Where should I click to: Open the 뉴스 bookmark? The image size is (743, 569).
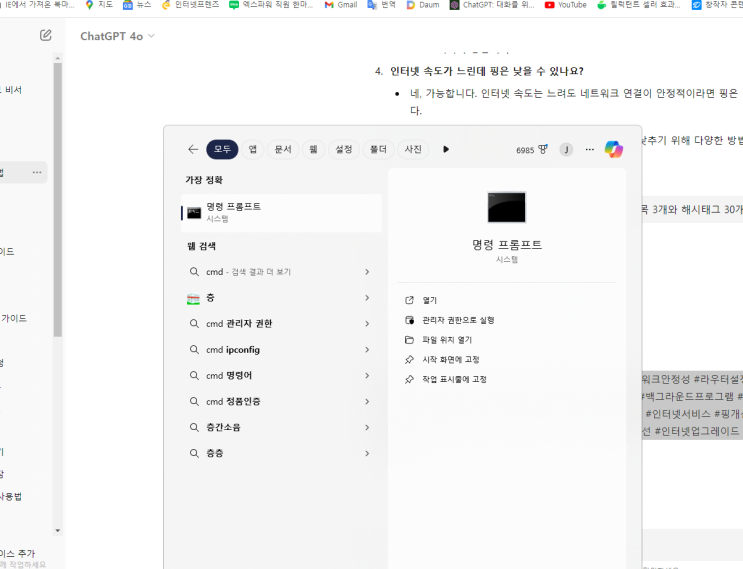(137, 5)
